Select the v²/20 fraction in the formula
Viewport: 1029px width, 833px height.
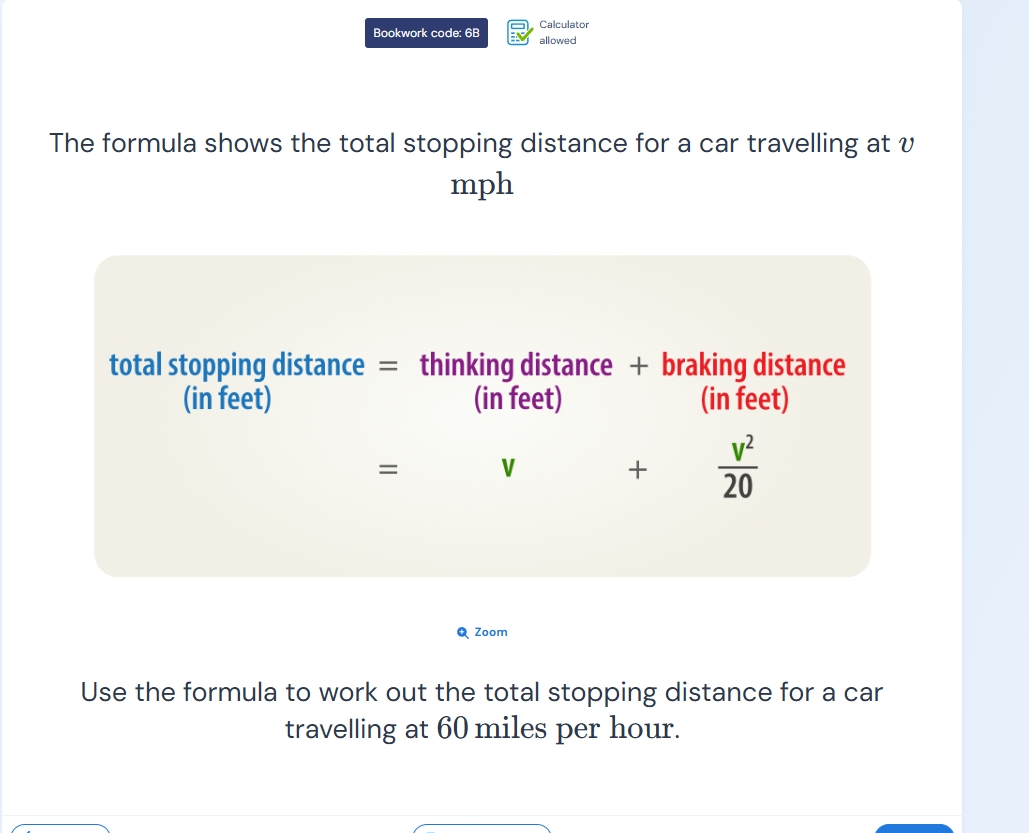coord(739,467)
